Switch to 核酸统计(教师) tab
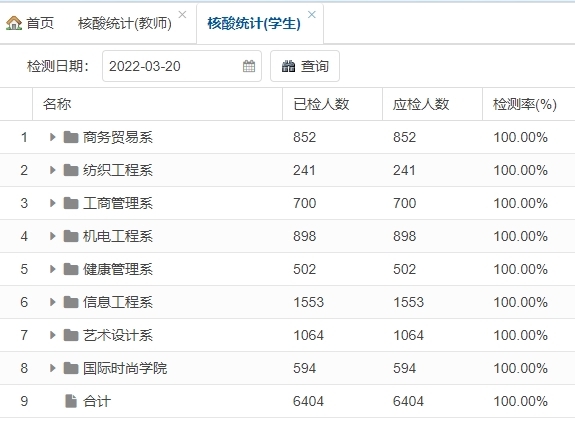The image size is (575, 427). point(125,23)
